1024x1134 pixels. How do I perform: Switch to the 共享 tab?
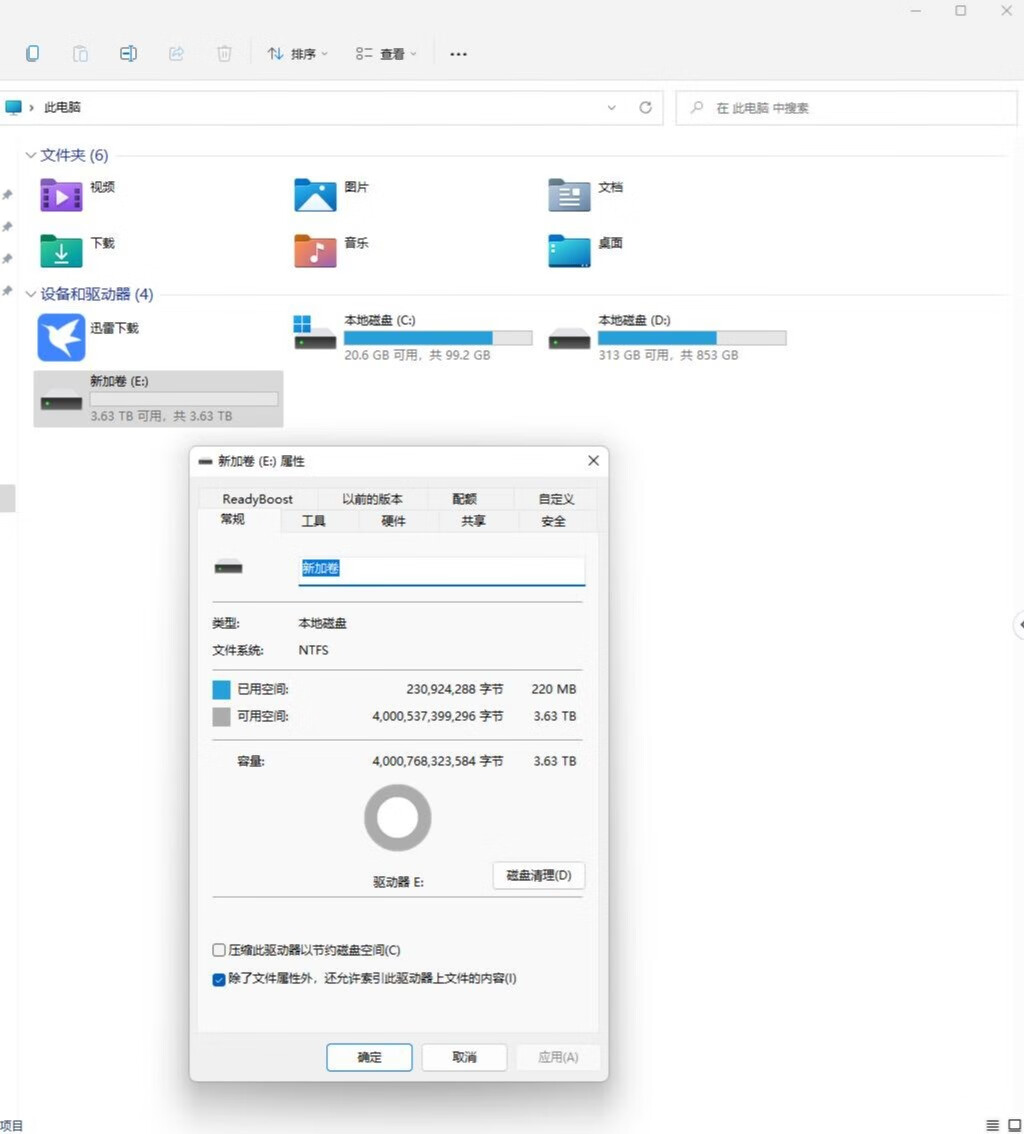474,521
